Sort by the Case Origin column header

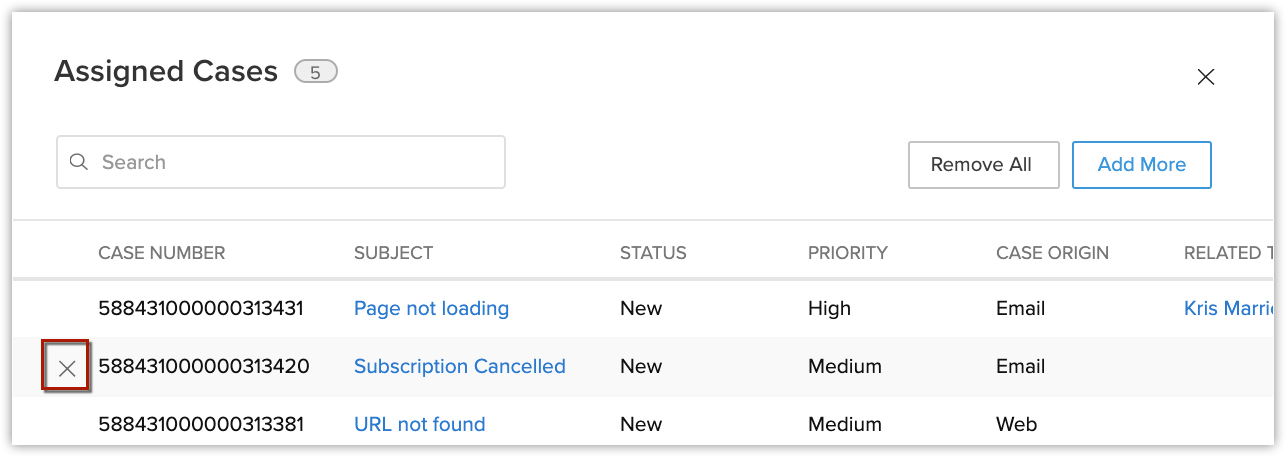pos(1052,253)
